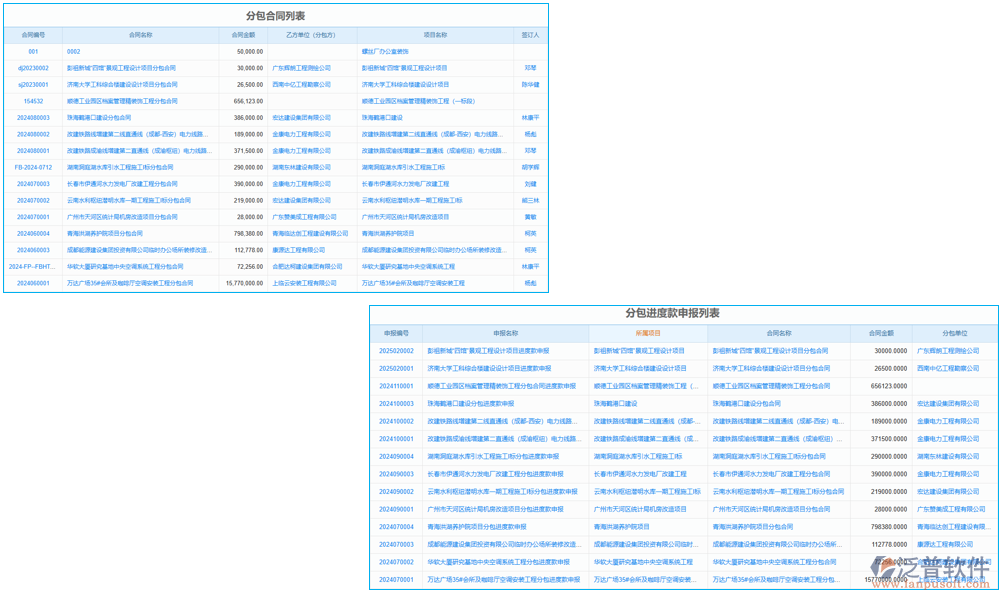Sort by 申报编号 column header
The image size is (1000, 600).
pos(396,333)
